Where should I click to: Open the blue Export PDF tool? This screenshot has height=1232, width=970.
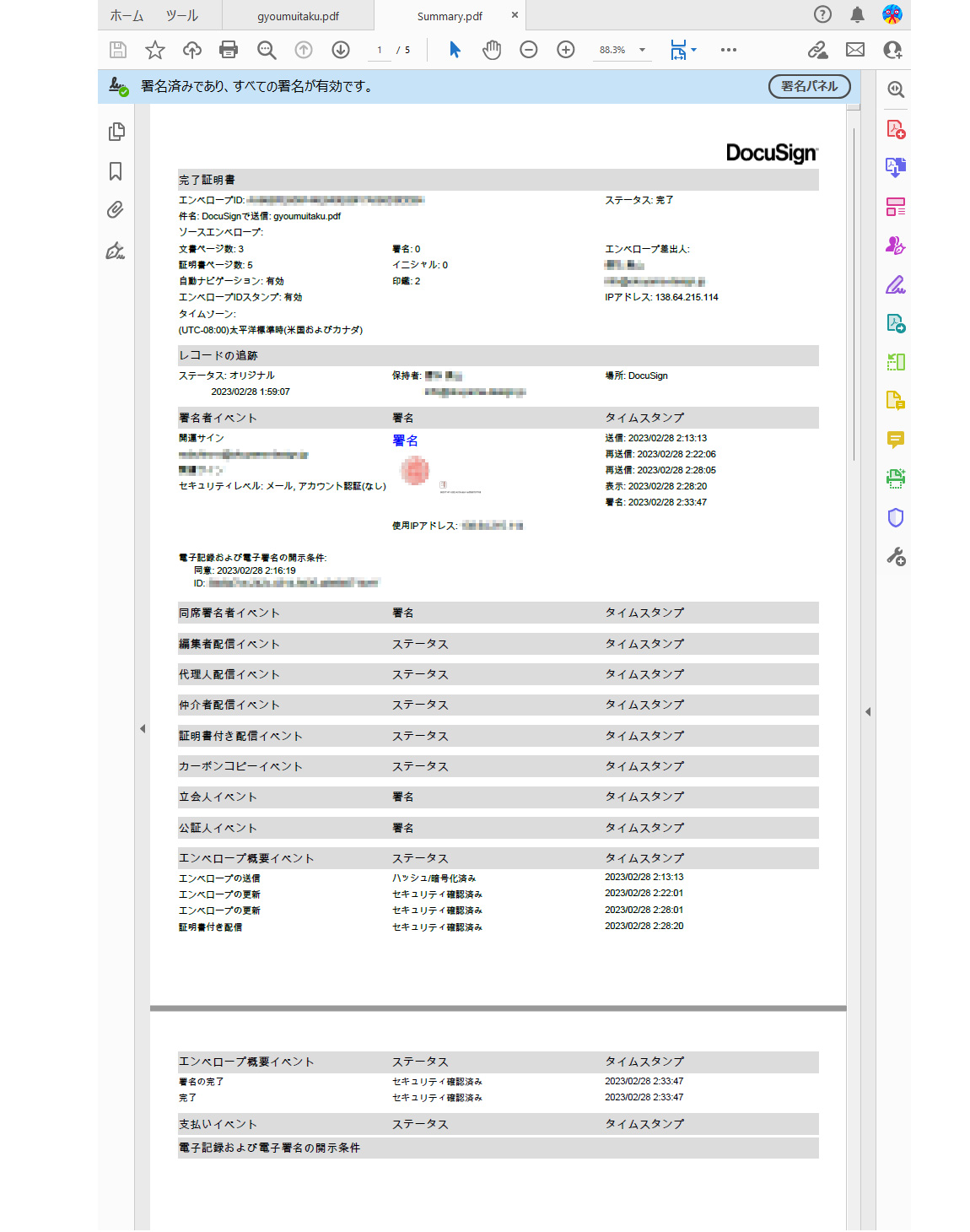click(896, 167)
